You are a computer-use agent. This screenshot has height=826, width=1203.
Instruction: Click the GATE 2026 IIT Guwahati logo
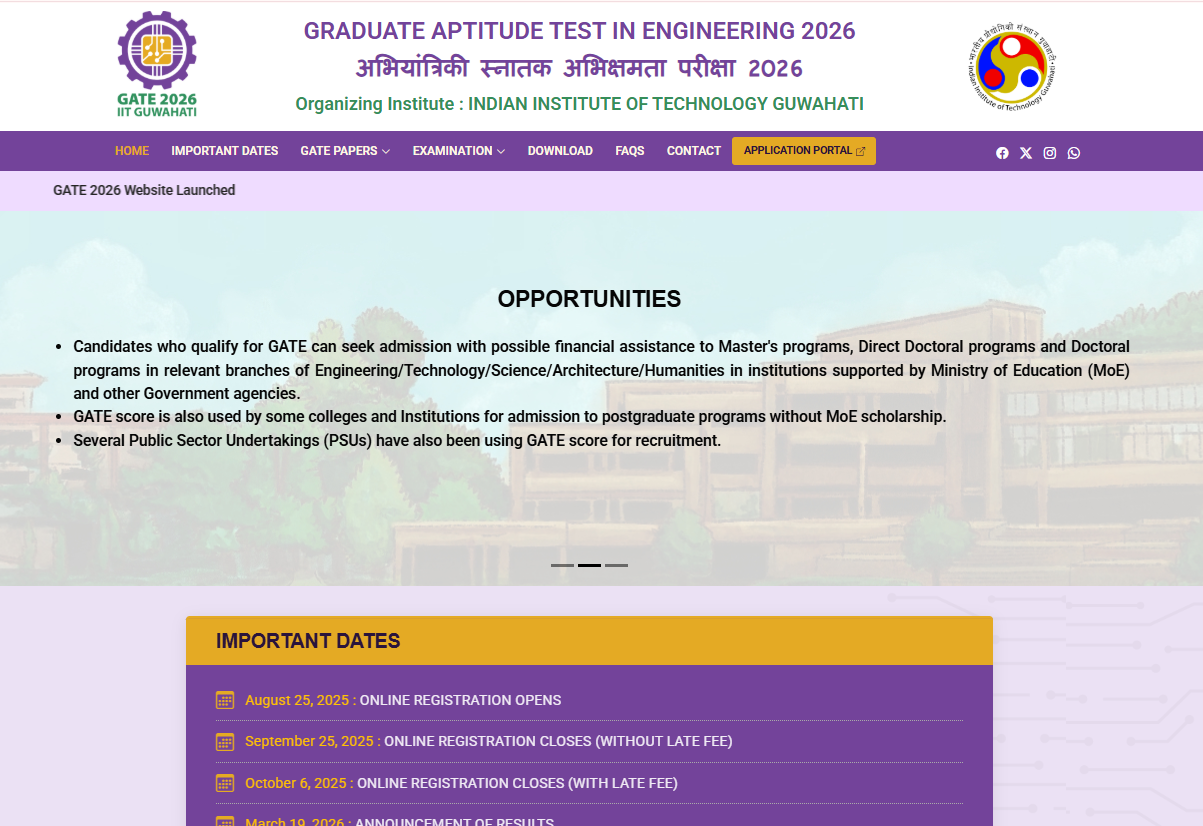coord(157,64)
